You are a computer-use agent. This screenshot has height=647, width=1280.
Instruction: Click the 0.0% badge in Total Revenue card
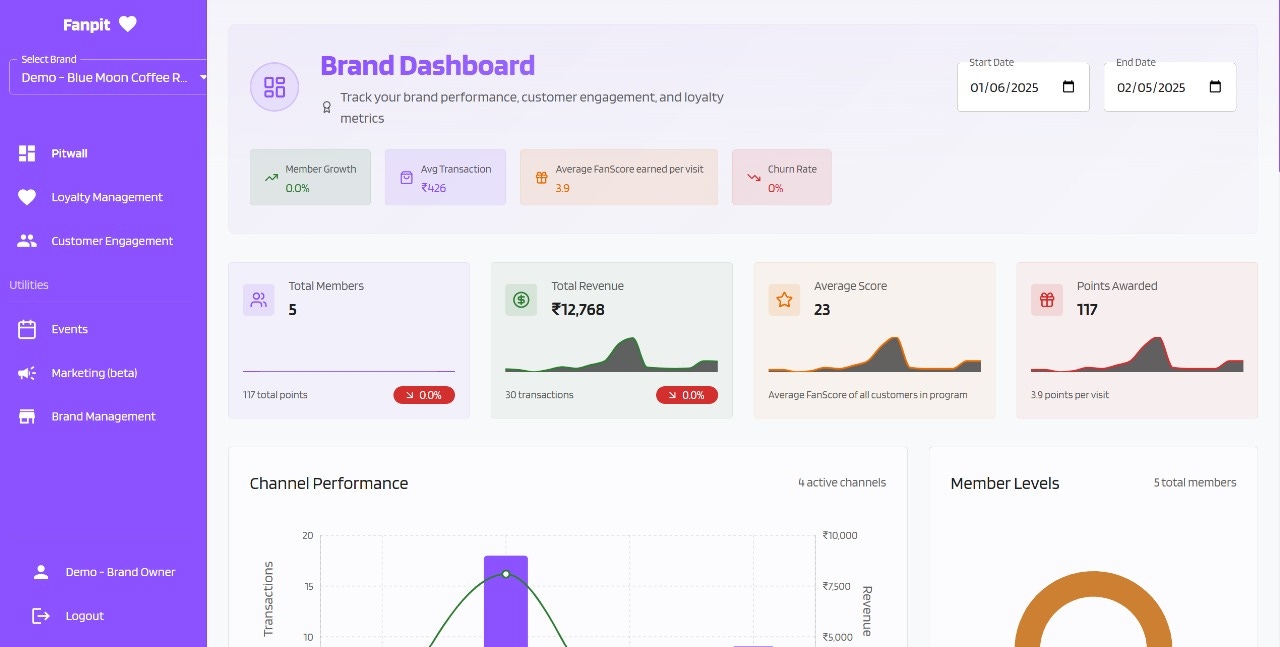(x=687, y=395)
